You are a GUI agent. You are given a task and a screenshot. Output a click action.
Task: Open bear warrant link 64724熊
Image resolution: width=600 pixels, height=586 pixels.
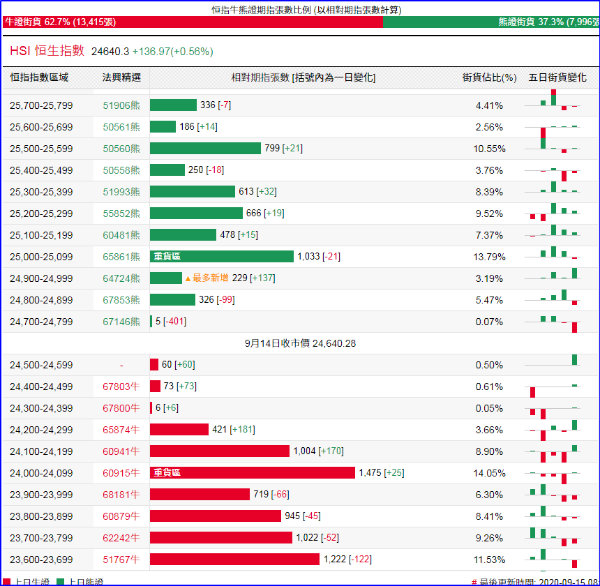click(x=121, y=278)
